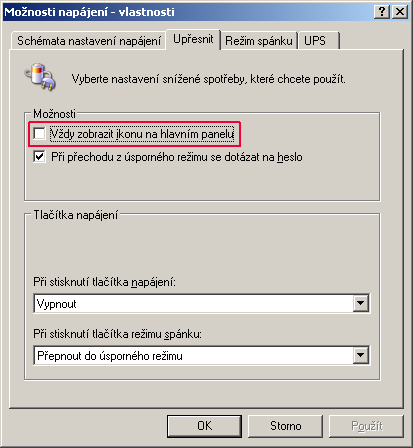413x448 pixels.
Task: Uncheck the password prompt on resume checkbox
Action: 39,157
